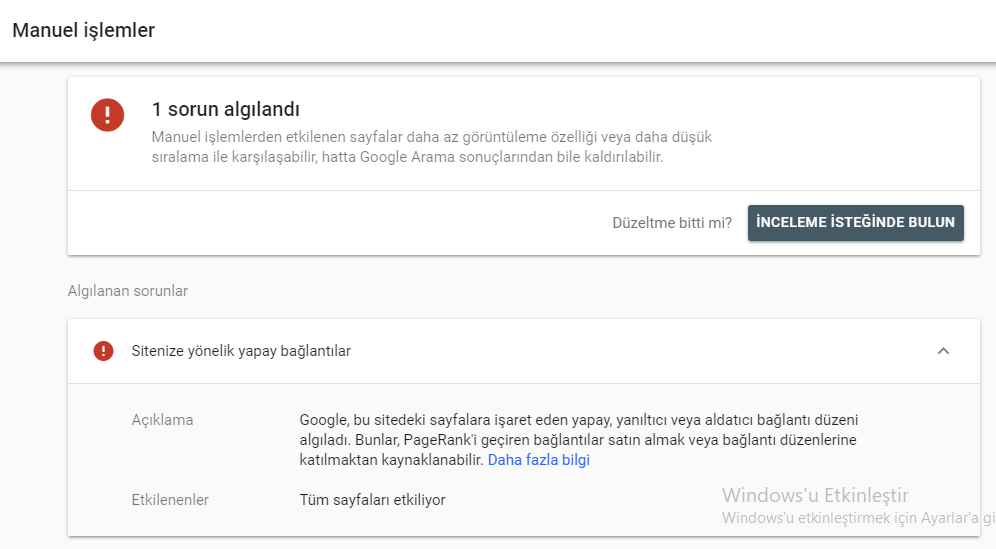Click the large red error icon

tap(107, 115)
